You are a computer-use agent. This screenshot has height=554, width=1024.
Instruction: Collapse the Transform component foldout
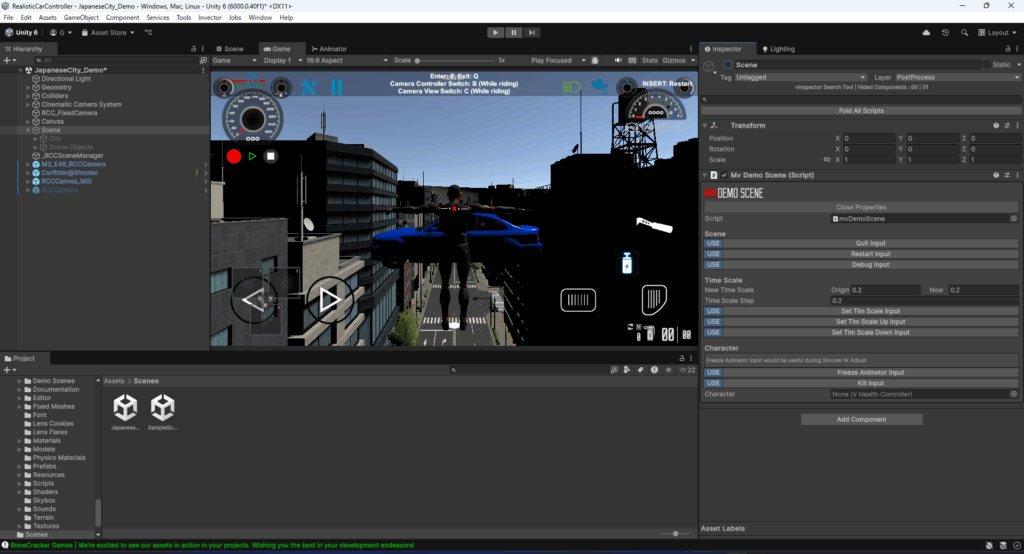tap(705, 125)
